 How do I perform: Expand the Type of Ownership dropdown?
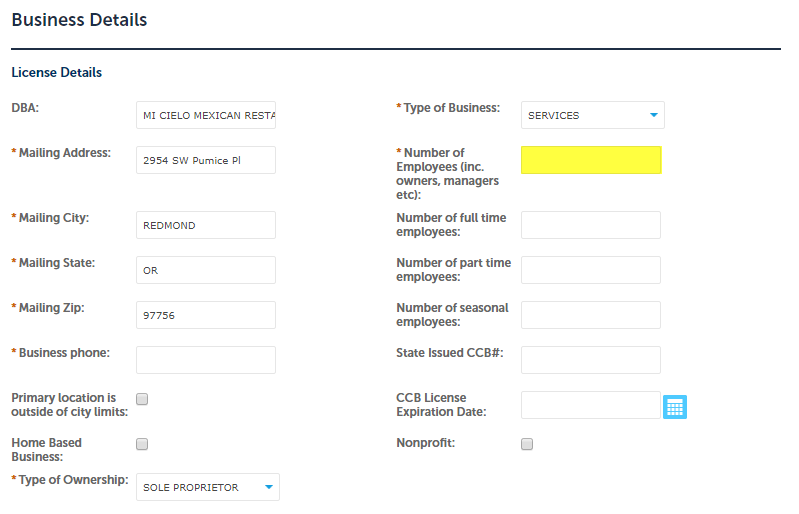(207, 487)
